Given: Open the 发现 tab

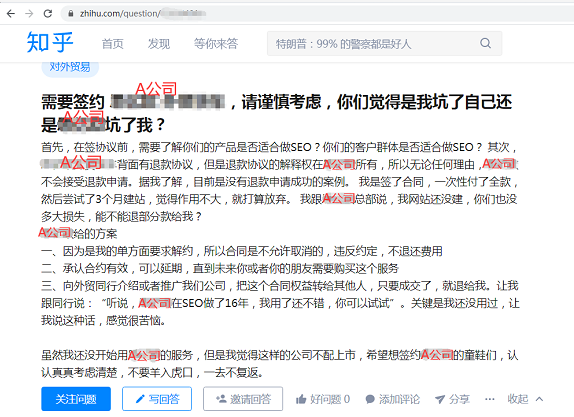Looking at the screenshot, I should (159, 44).
